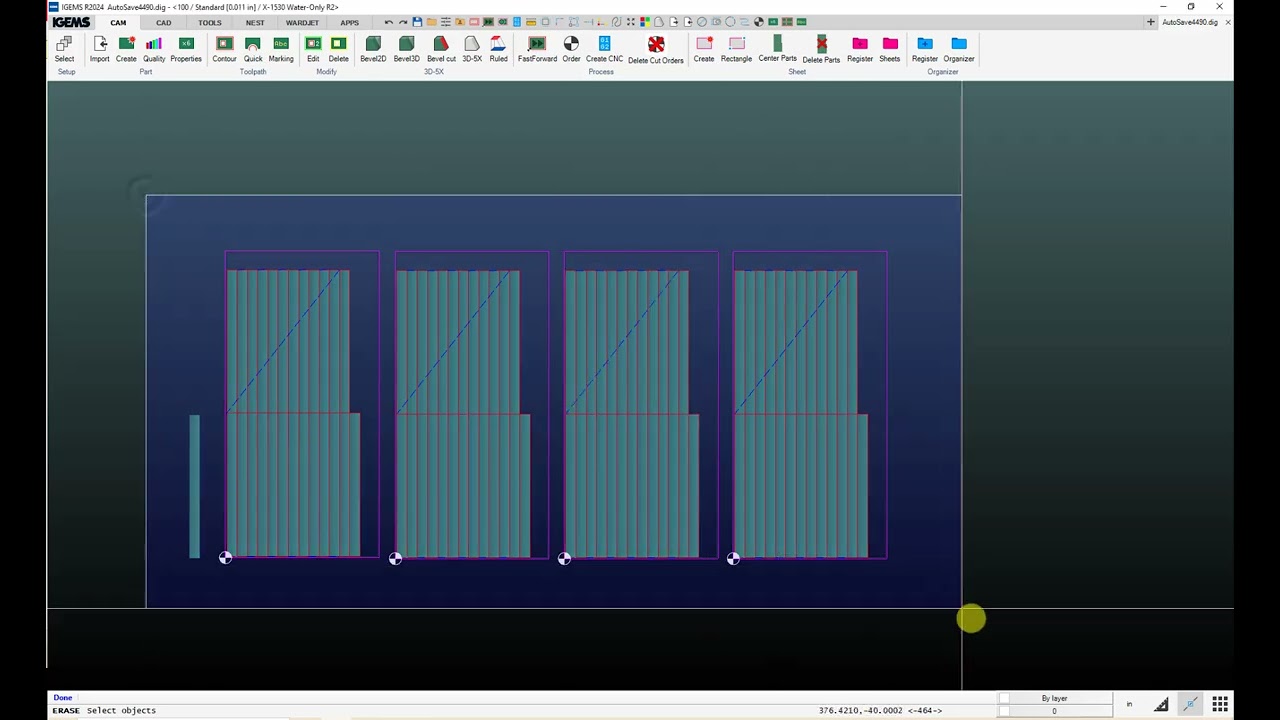
Task: Click the 'in' units indicator
Action: click(x=1129, y=705)
